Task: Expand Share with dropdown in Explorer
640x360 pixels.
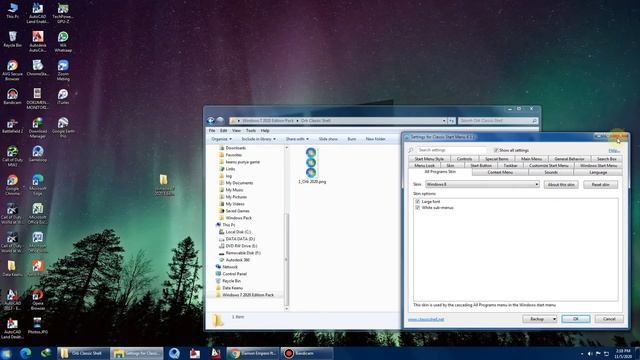Action: pyautogui.click(x=297, y=139)
